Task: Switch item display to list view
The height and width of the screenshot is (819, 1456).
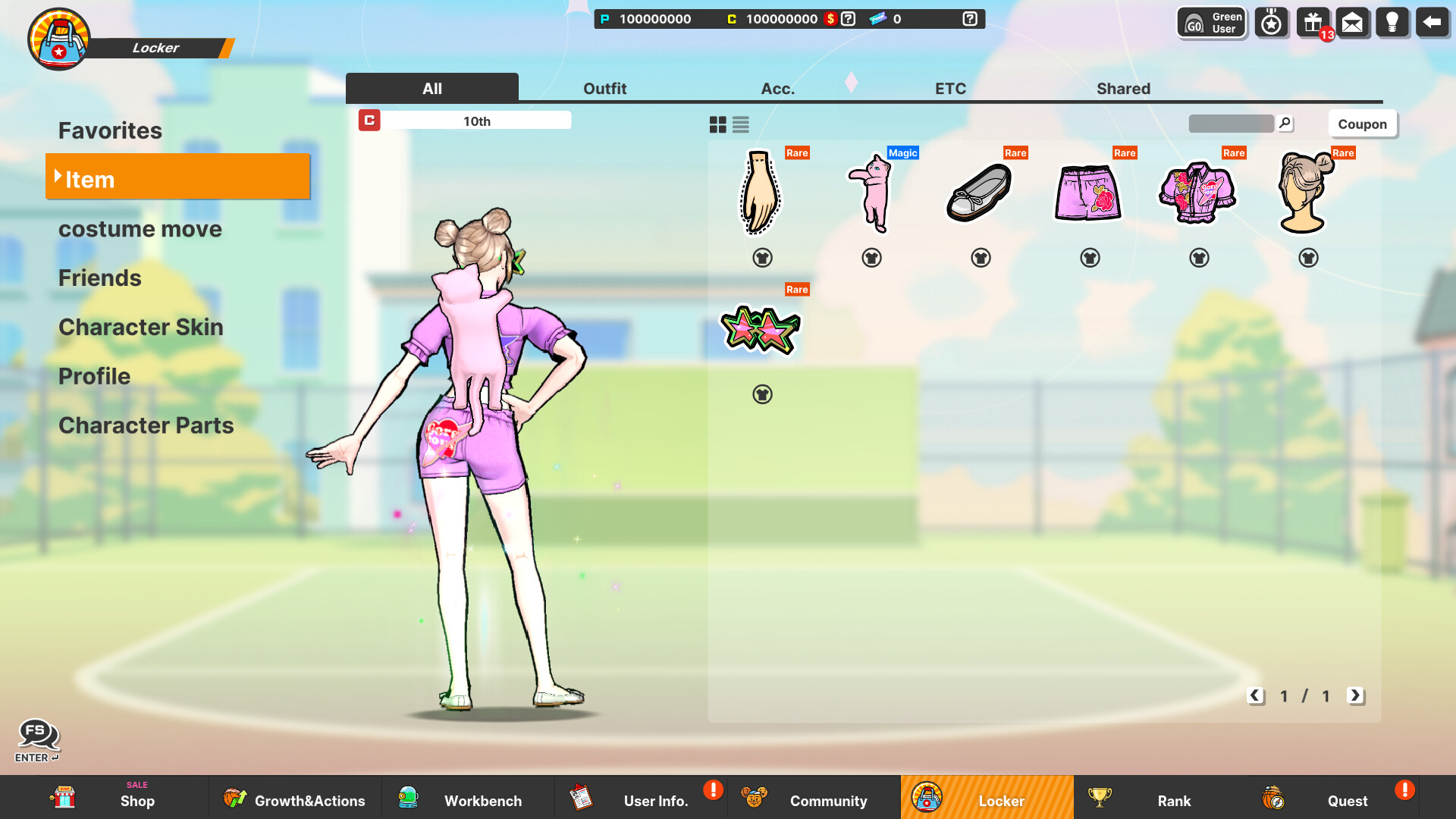Action: click(740, 124)
